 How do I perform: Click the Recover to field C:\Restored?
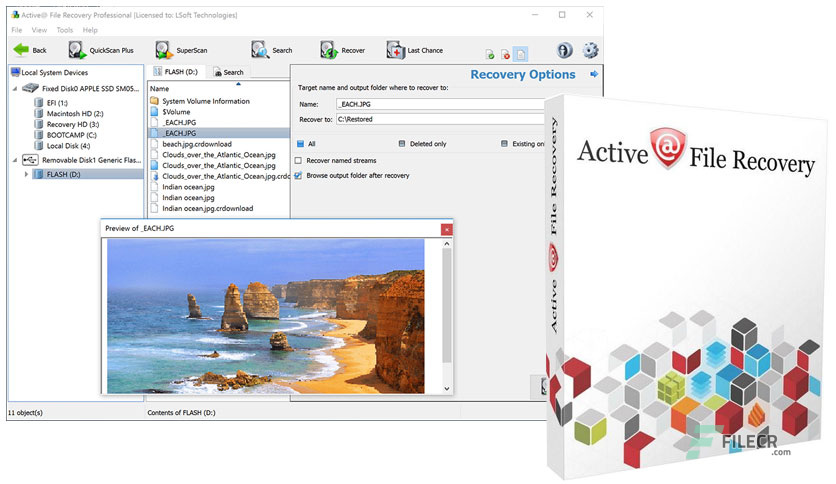tap(440, 119)
